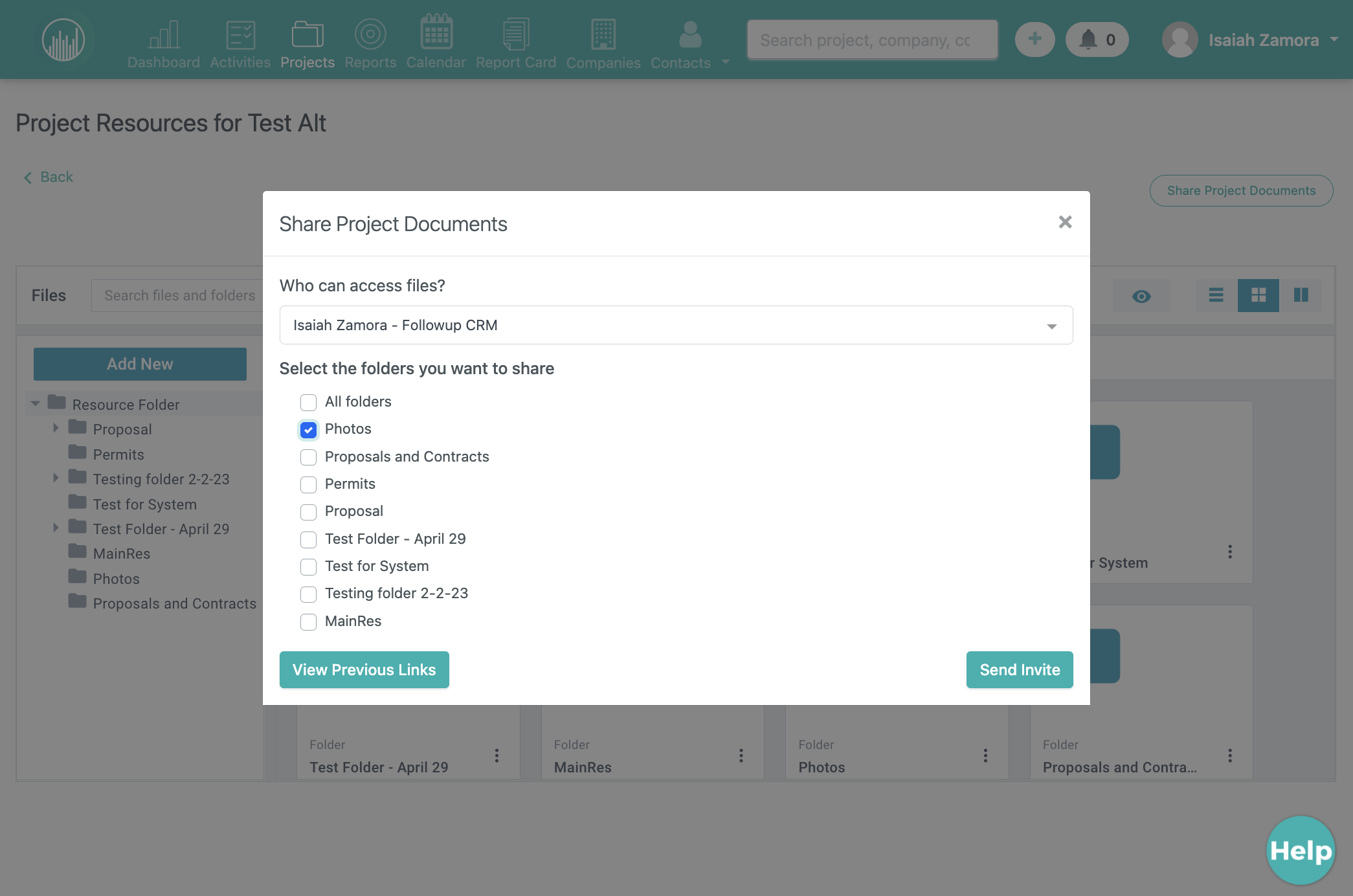Open Isaiah Zamora user menu
Viewport: 1353px width, 896px height.
point(1251,40)
